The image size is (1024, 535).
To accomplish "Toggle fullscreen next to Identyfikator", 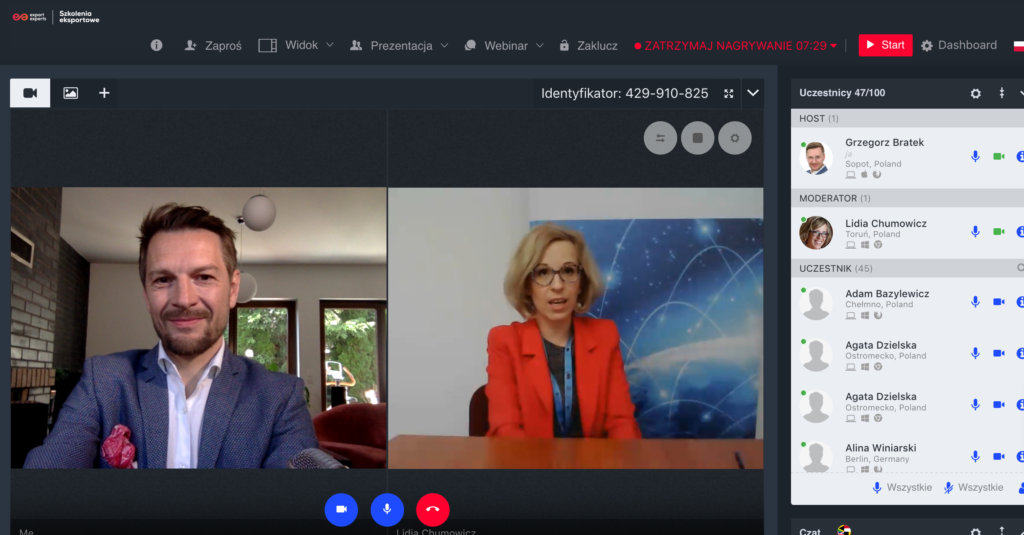I will pyautogui.click(x=729, y=93).
